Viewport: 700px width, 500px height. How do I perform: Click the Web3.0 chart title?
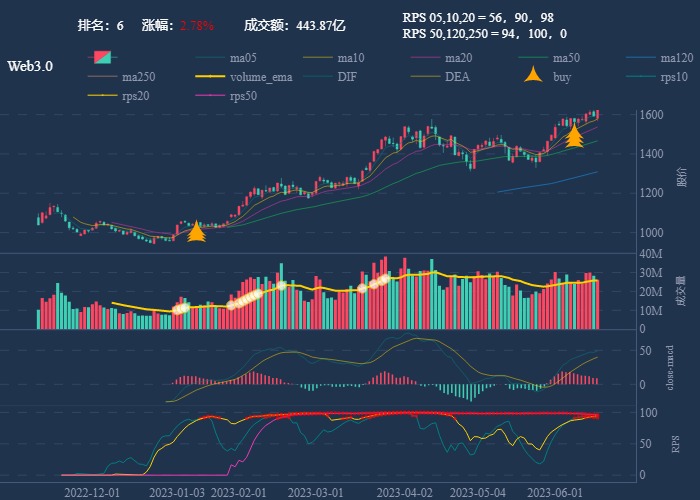[30, 67]
